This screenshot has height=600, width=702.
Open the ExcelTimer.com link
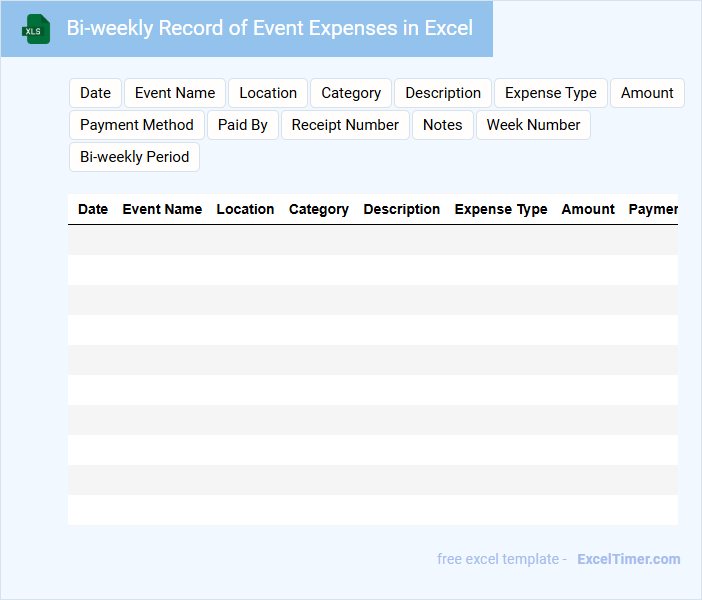click(x=628, y=559)
